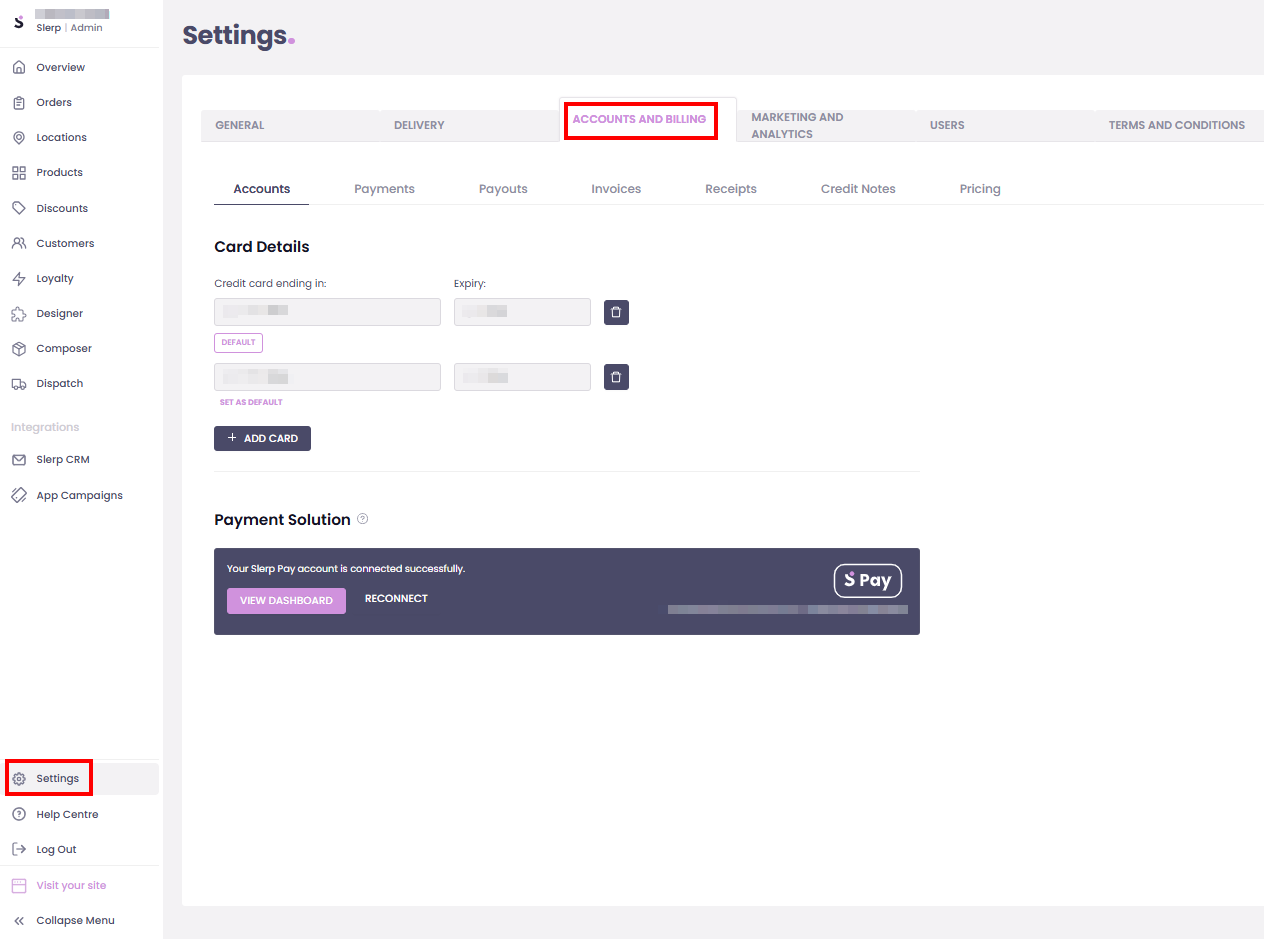Viewport: 1264px width, 939px height.
Task: Open help icon next to Payment Solution
Action: click(363, 519)
